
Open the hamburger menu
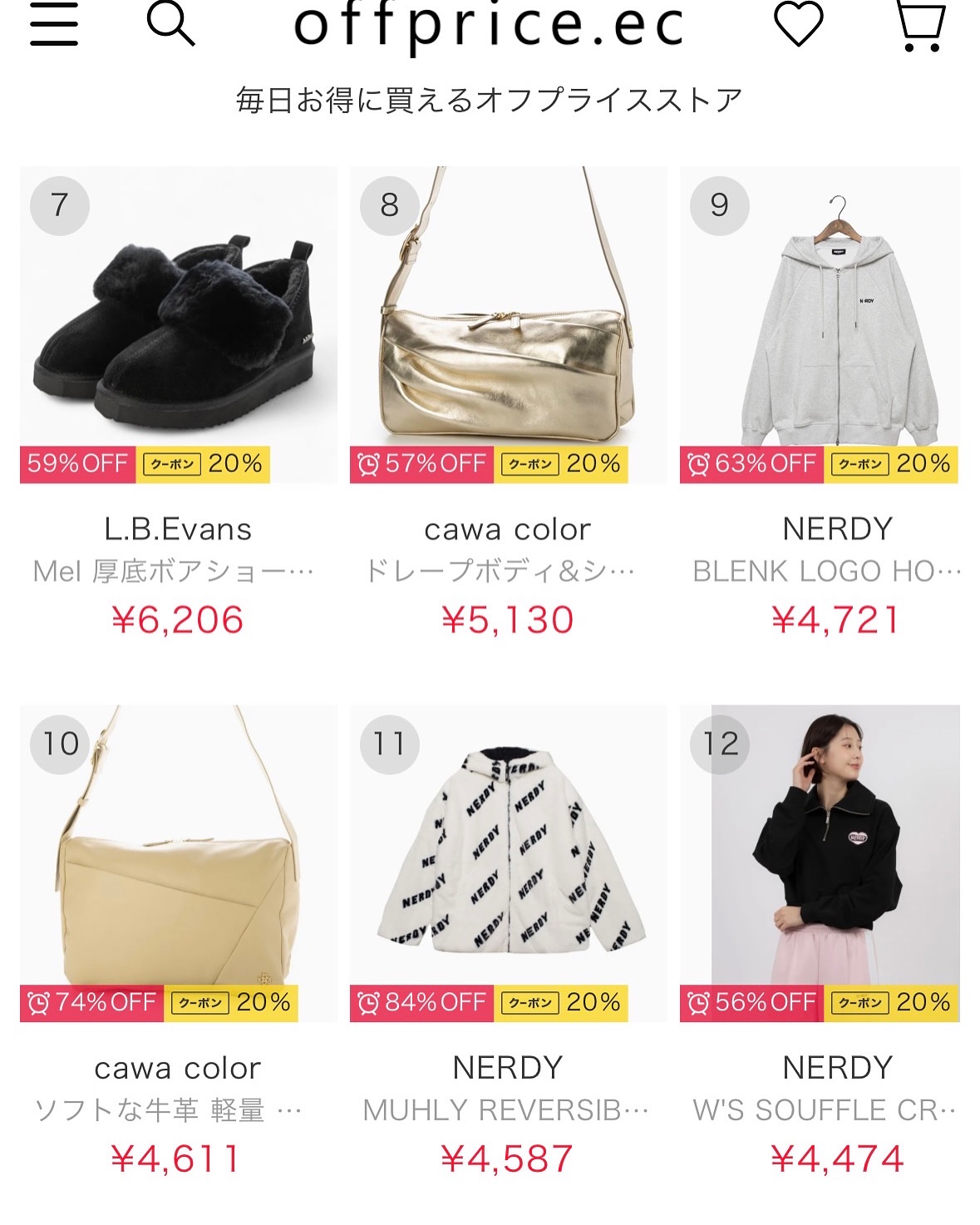pos(54,23)
